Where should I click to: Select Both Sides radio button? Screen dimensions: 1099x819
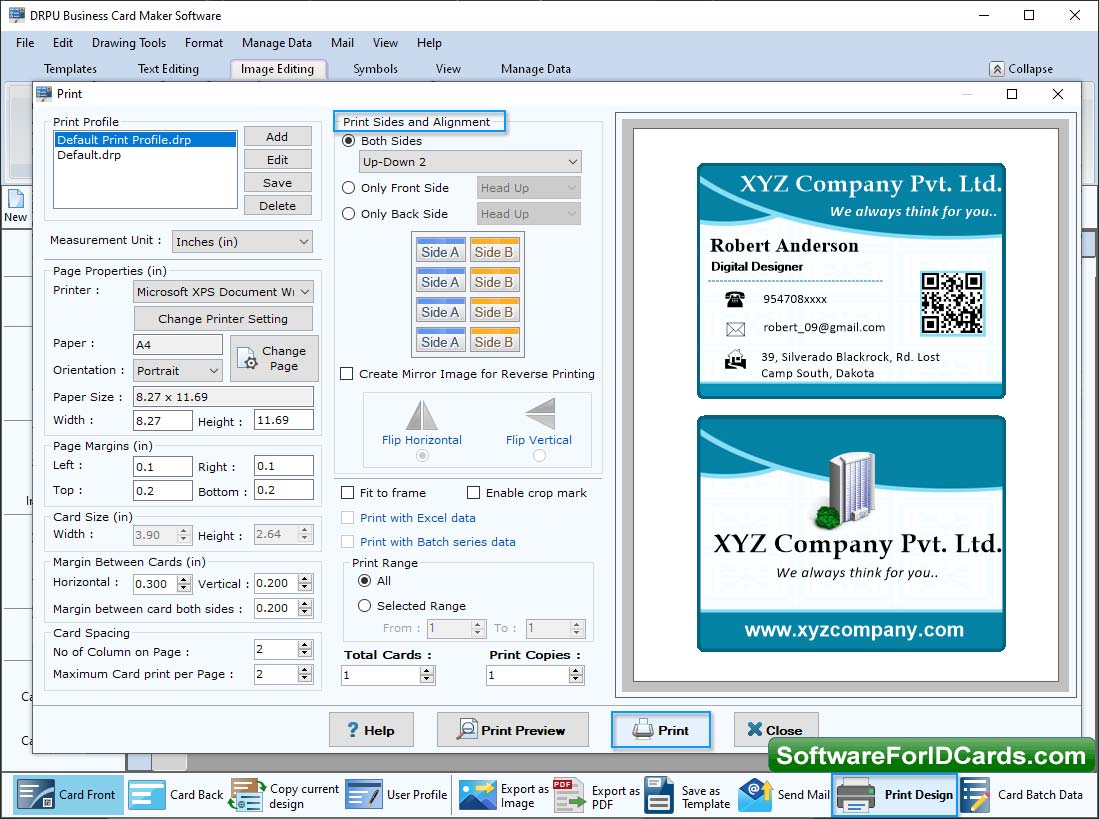[348, 141]
